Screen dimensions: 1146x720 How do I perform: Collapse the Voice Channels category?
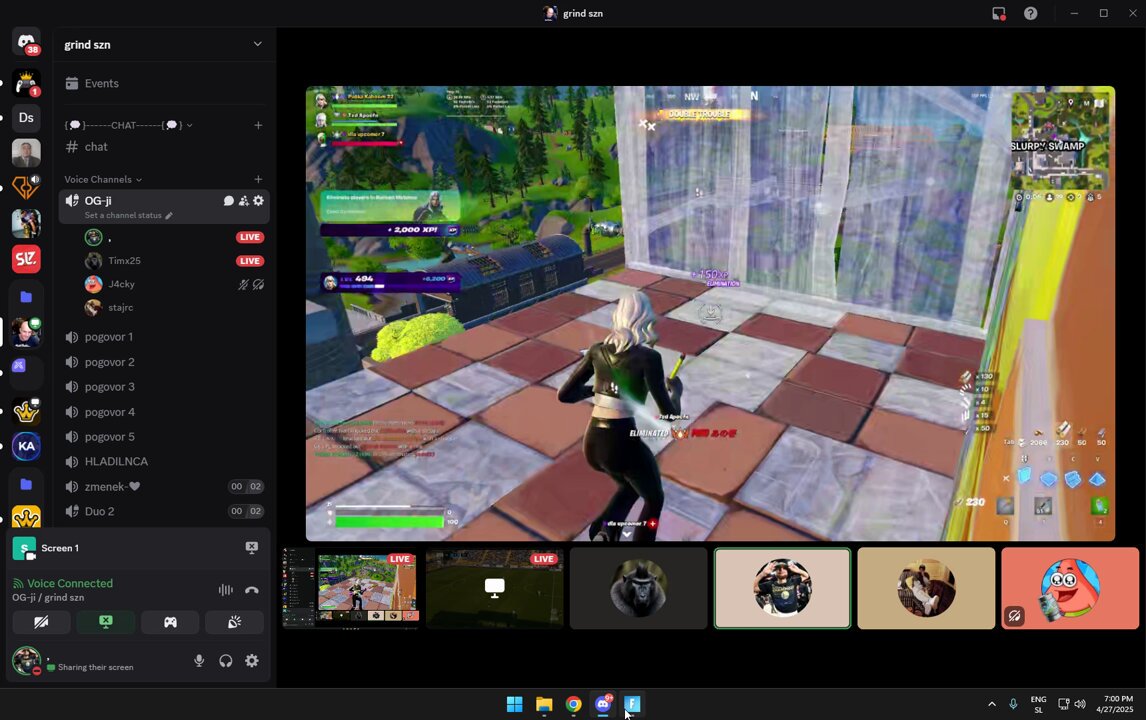click(x=103, y=179)
